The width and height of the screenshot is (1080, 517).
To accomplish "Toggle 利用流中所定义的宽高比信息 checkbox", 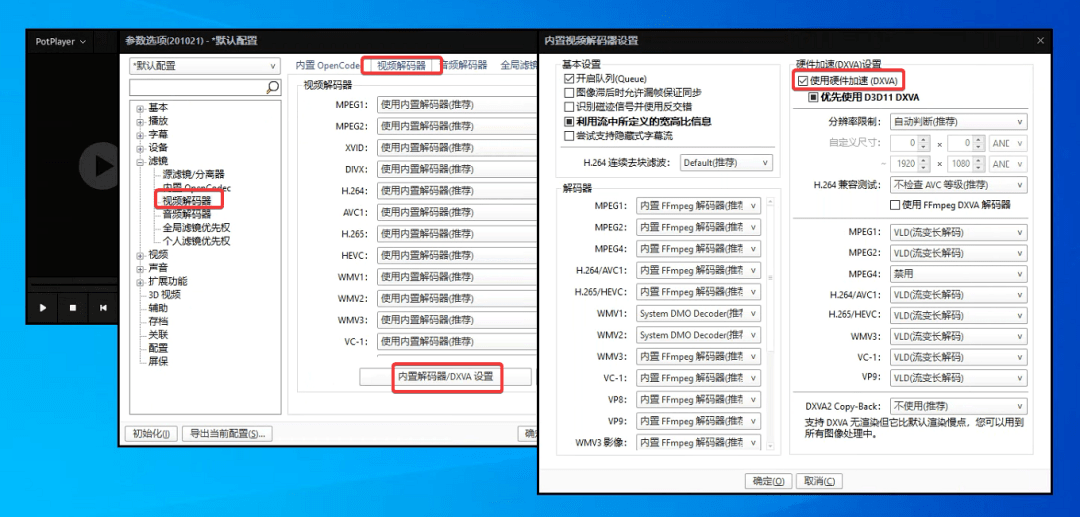I will click(x=569, y=121).
